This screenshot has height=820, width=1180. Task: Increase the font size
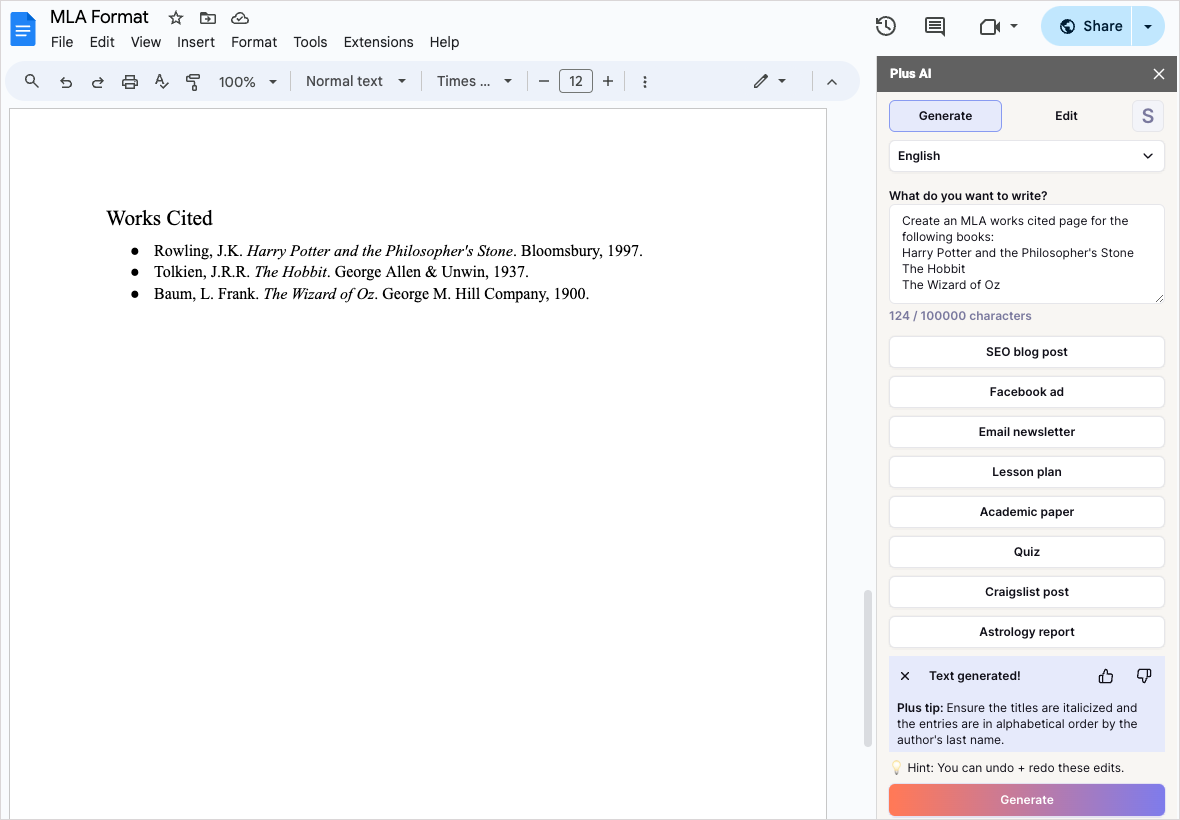coord(608,81)
